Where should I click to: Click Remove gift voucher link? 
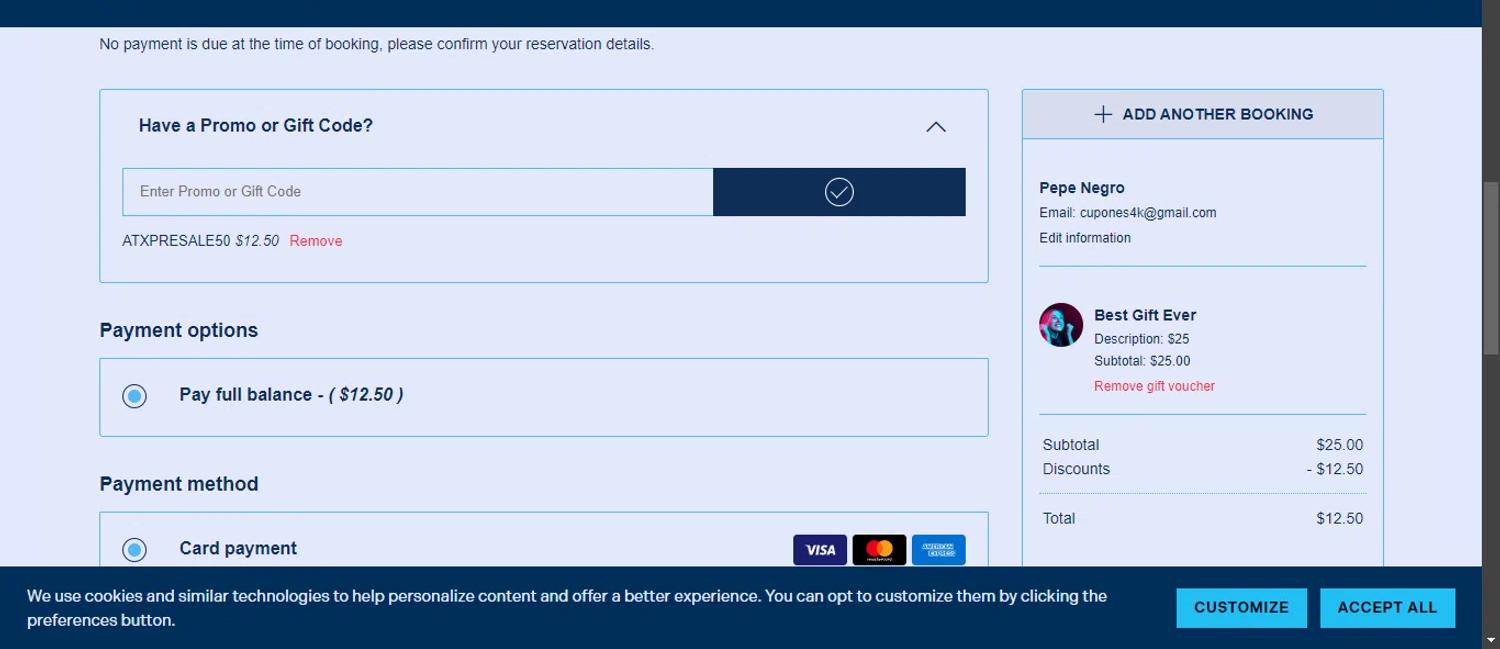[1154, 386]
